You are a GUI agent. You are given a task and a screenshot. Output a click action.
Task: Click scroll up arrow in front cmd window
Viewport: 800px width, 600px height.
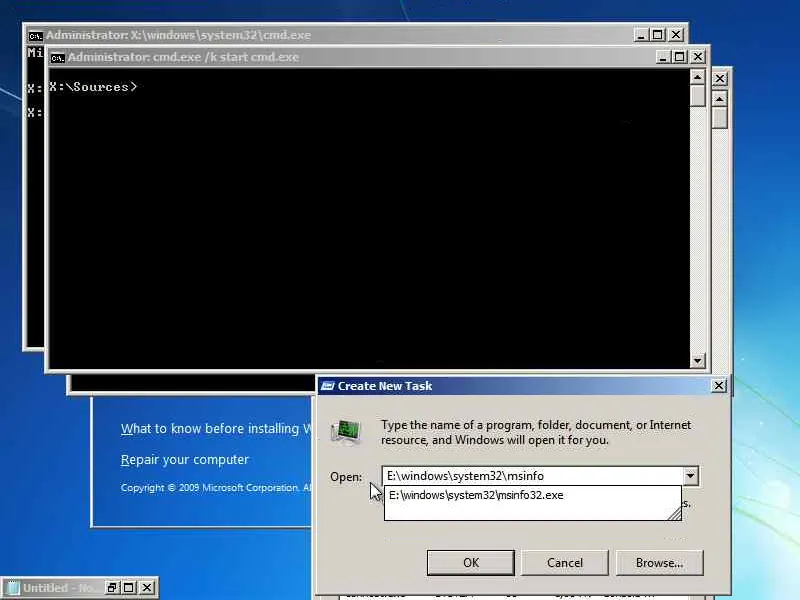point(697,77)
